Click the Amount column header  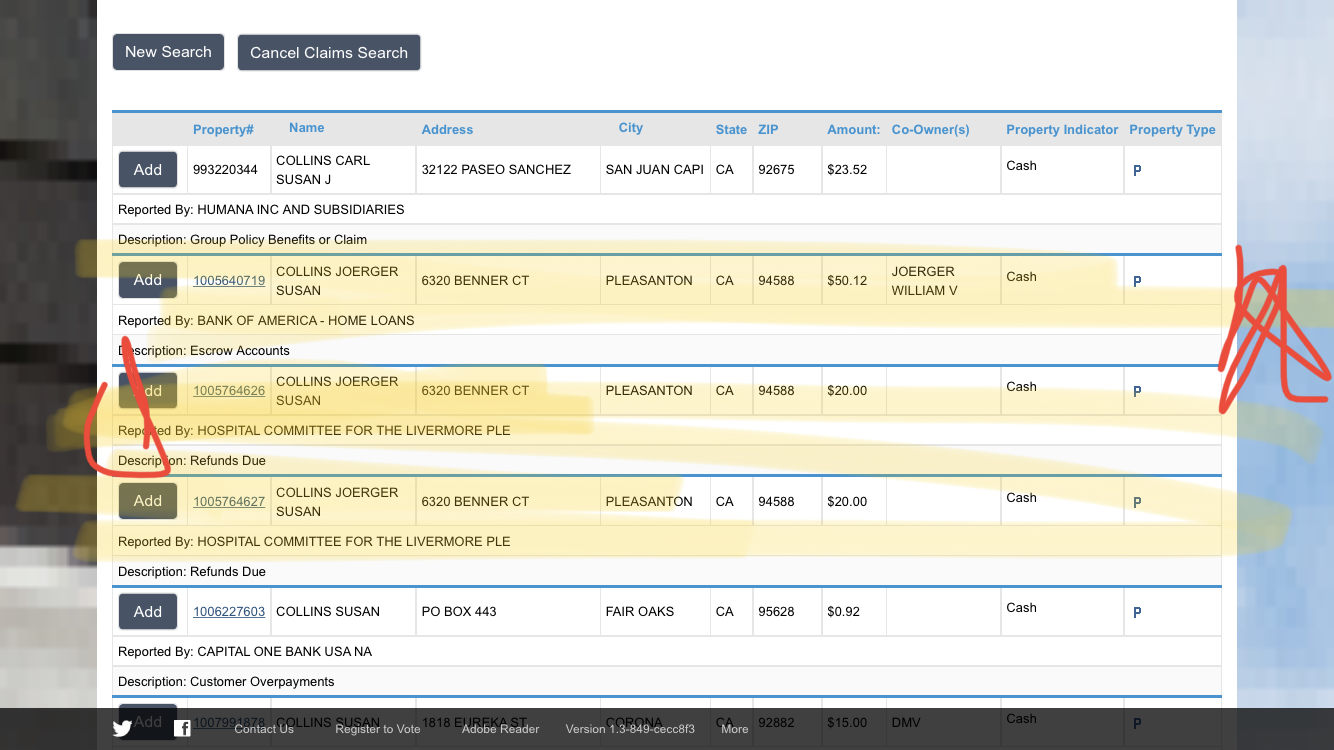click(x=853, y=130)
